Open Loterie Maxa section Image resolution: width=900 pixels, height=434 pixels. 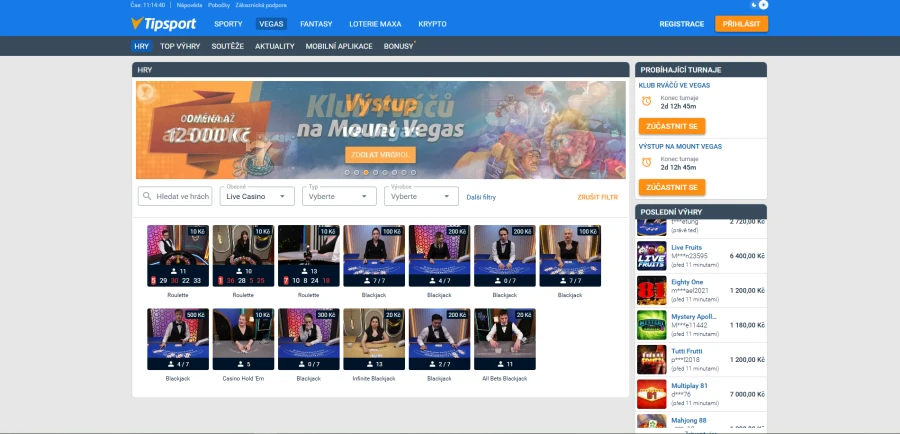click(375, 24)
